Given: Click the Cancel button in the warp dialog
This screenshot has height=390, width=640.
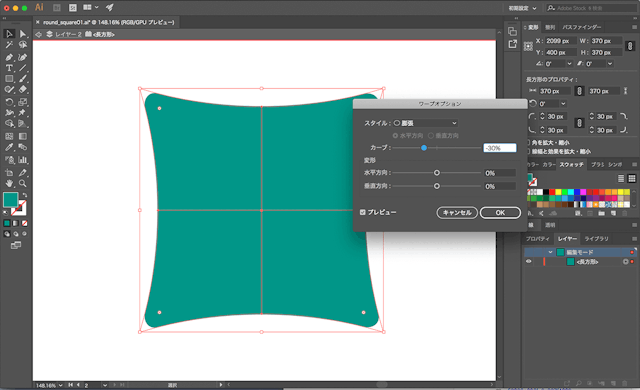Looking at the screenshot, I should pyautogui.click(x=457, y=213).
